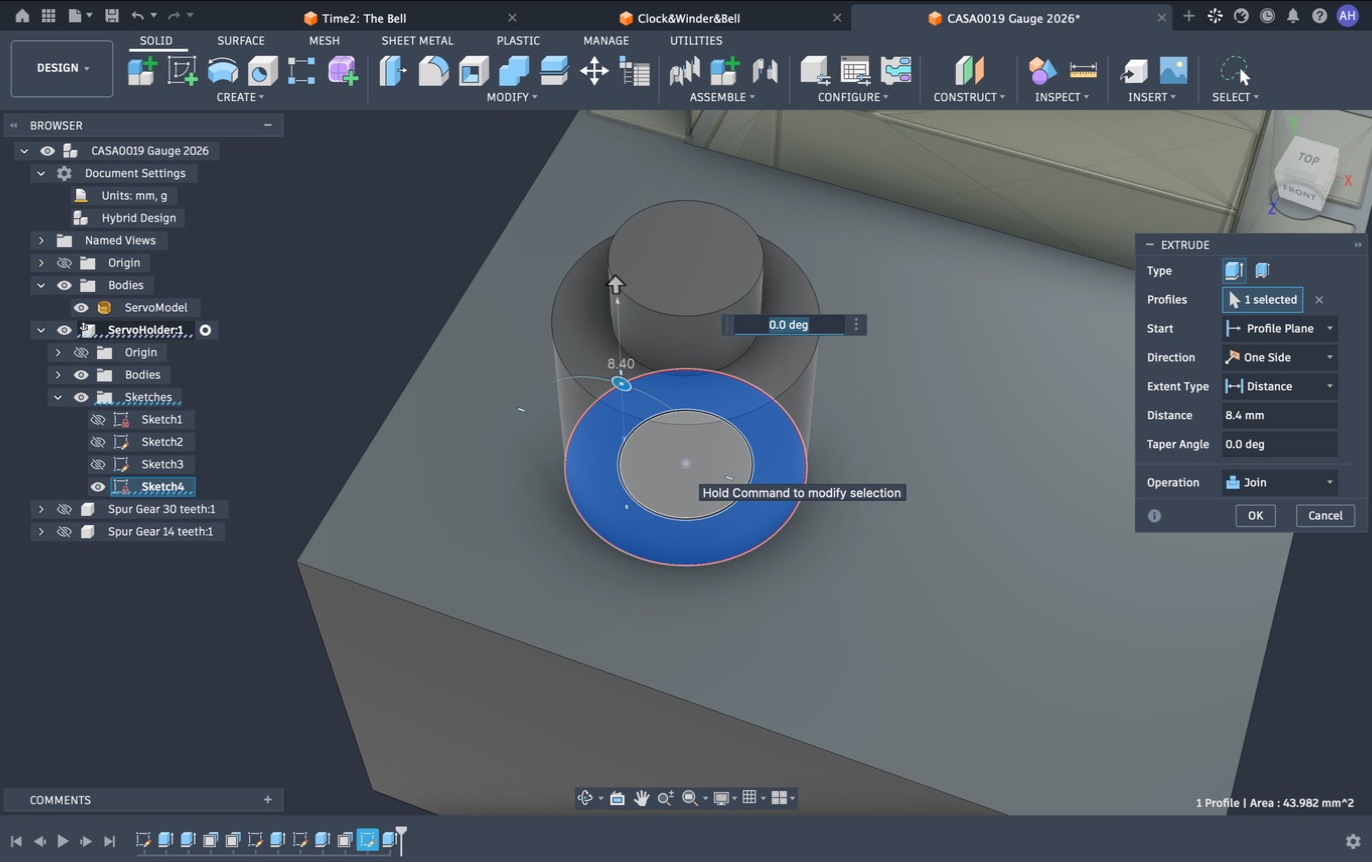The image size is (1372, 862).
Task: Open the Data Panel grid icon
Action: (x=48, y=17)
